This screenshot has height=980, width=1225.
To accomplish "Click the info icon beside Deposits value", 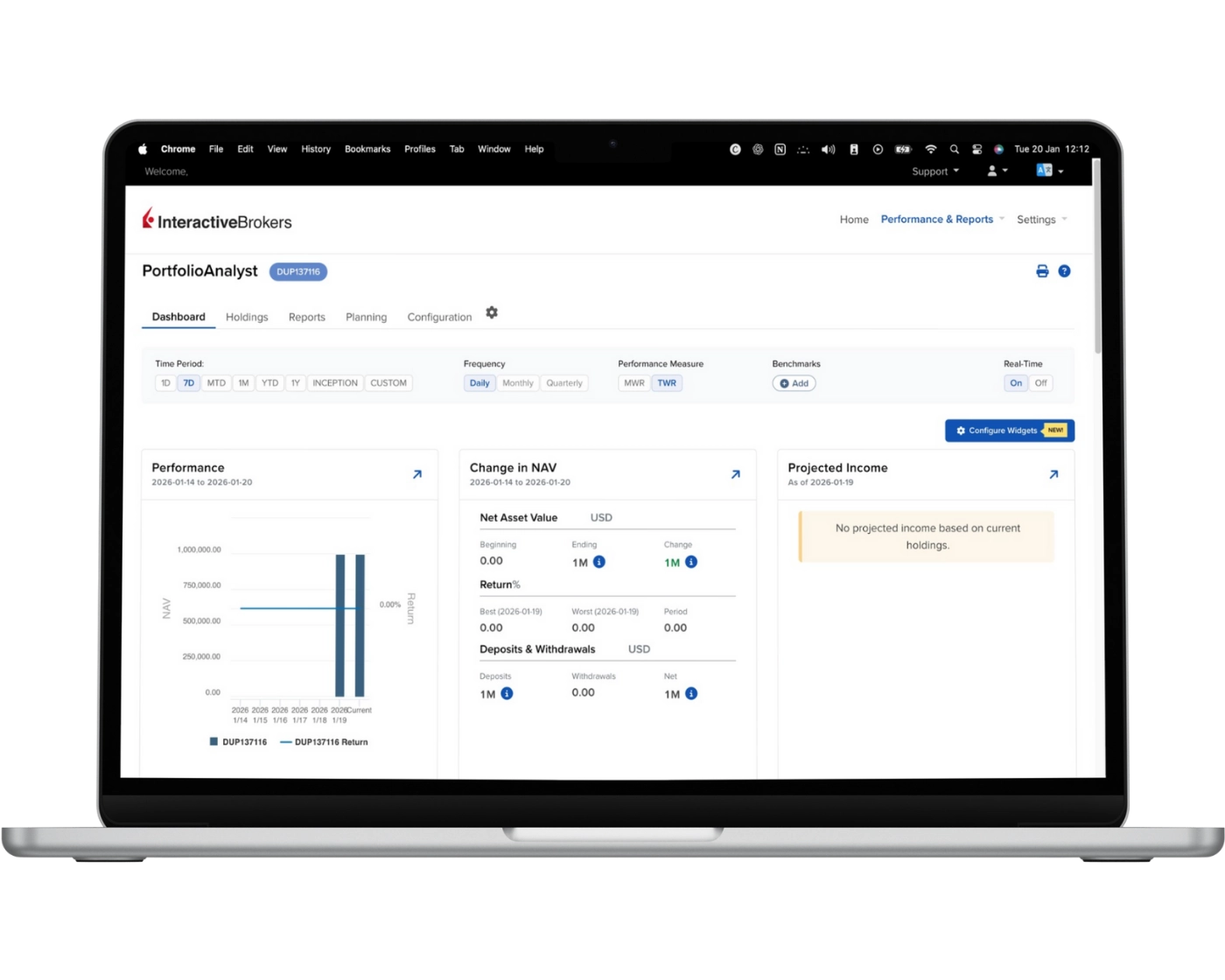I will [x=505, y=693].
